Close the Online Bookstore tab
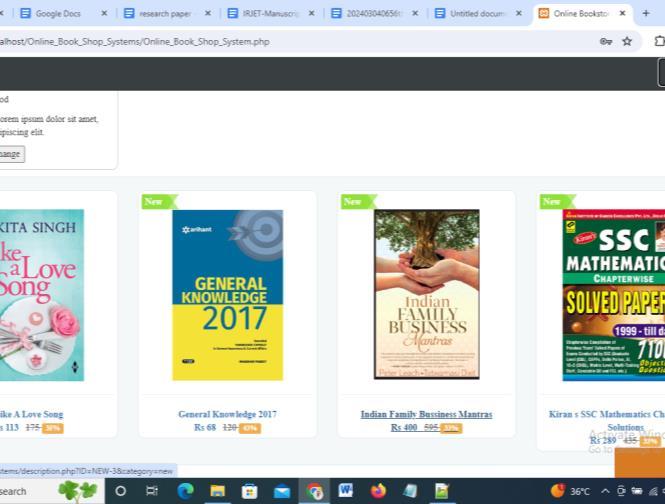The image size is (665, 504). (x=622, y=14)
